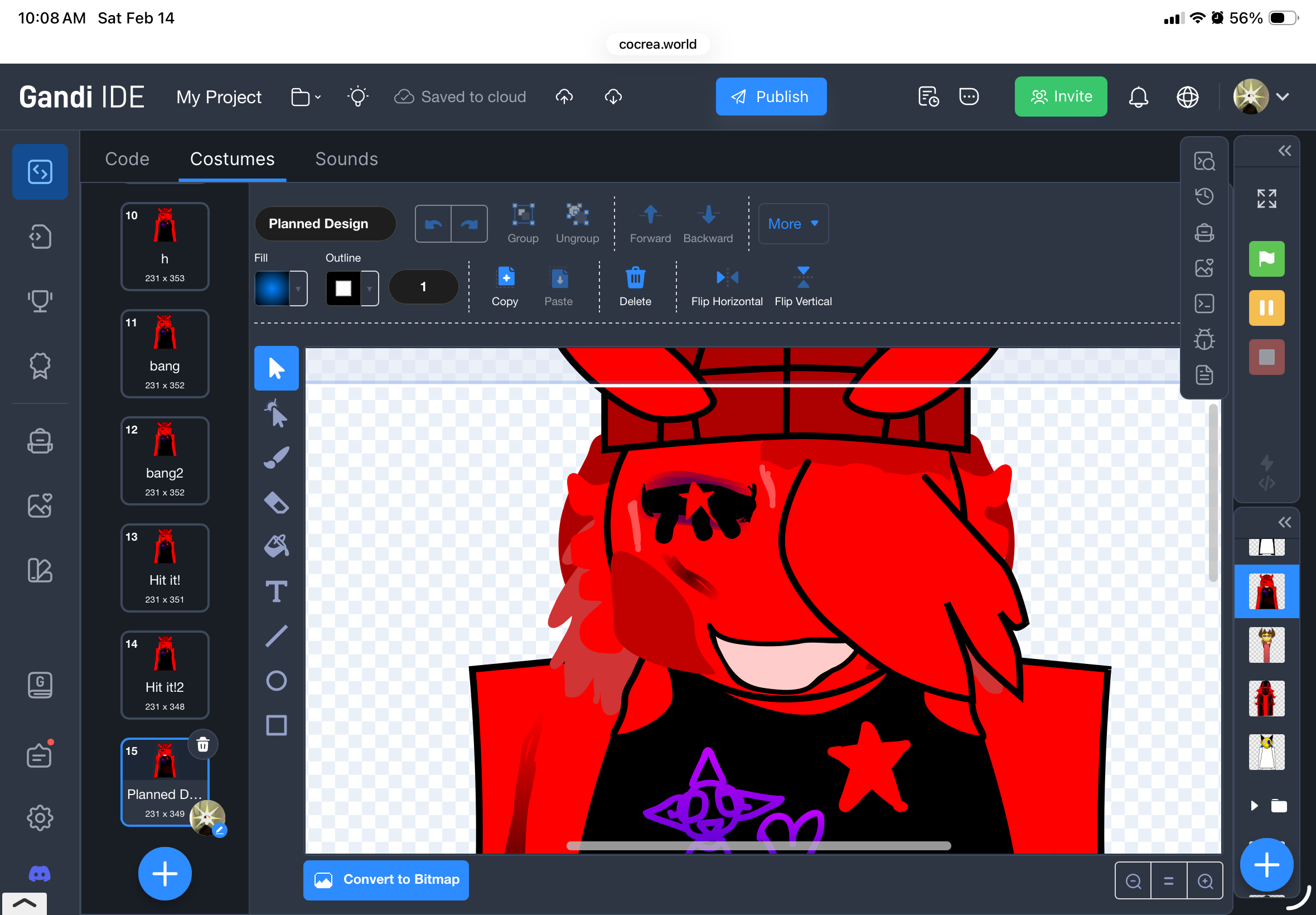Select the Eraser tool

click(x=276, y=502)
